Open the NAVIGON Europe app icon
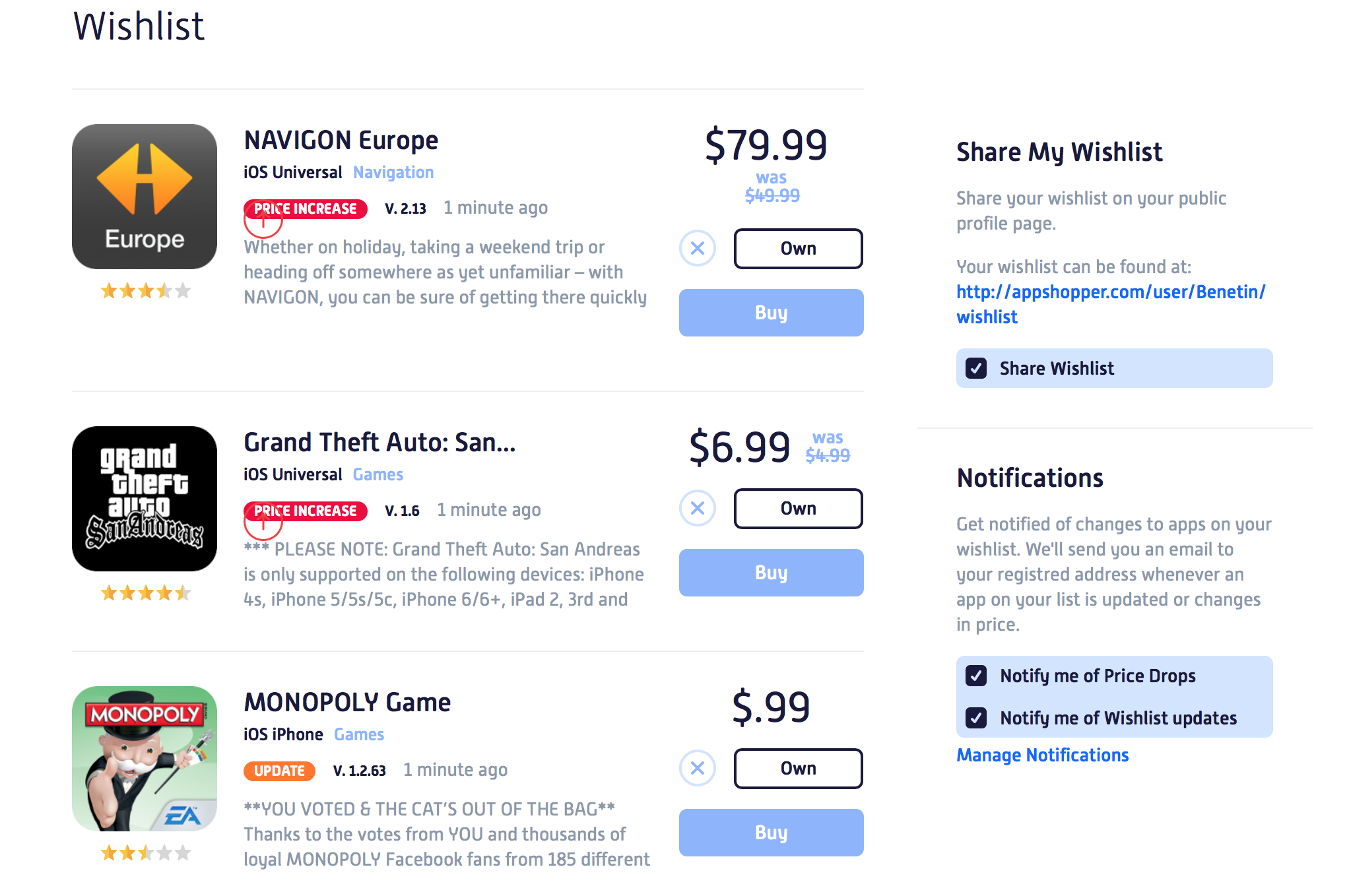This screenshot has width=1349, height=896. pos(145,197)
